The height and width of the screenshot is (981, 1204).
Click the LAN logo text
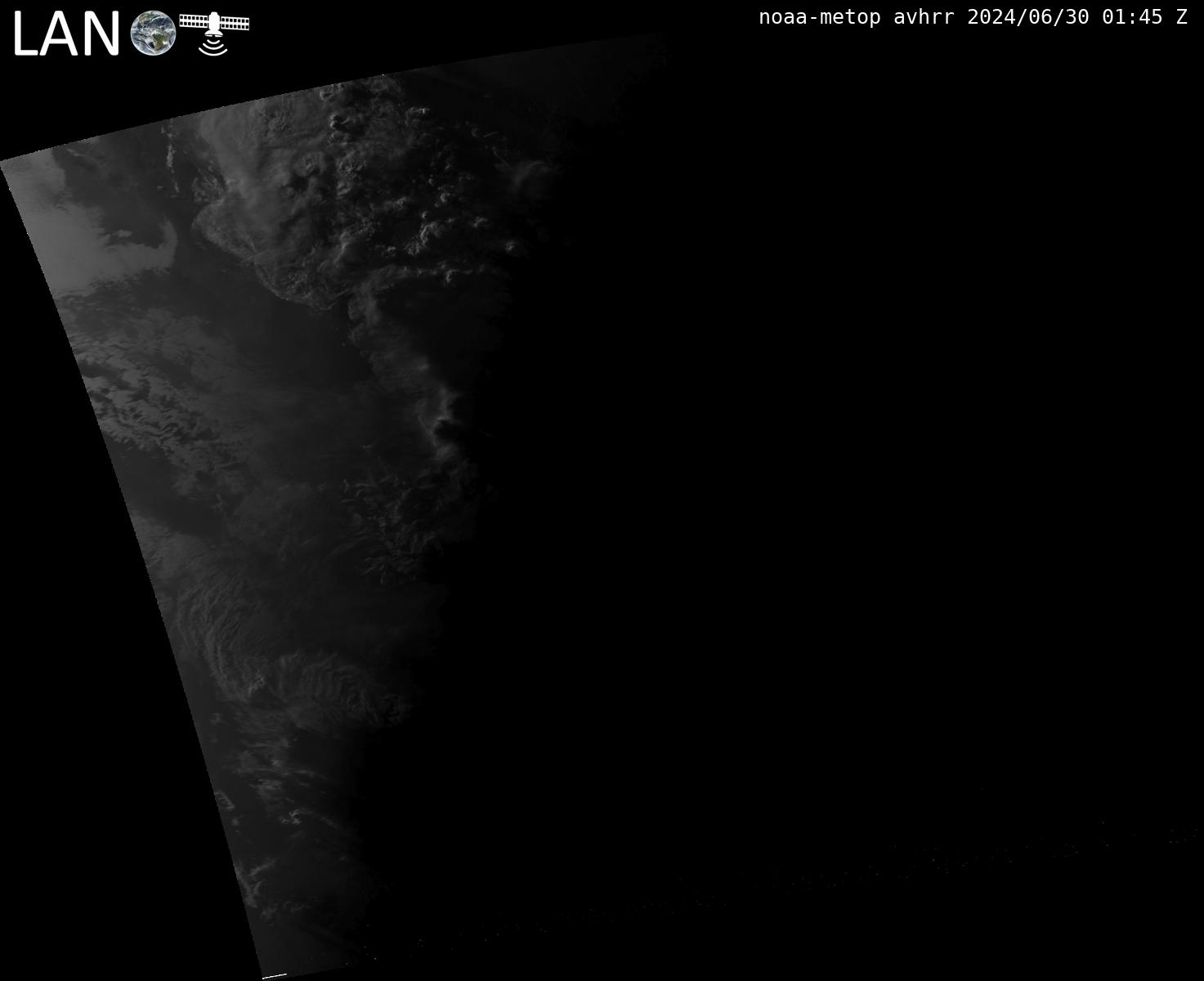click(67, 35)
